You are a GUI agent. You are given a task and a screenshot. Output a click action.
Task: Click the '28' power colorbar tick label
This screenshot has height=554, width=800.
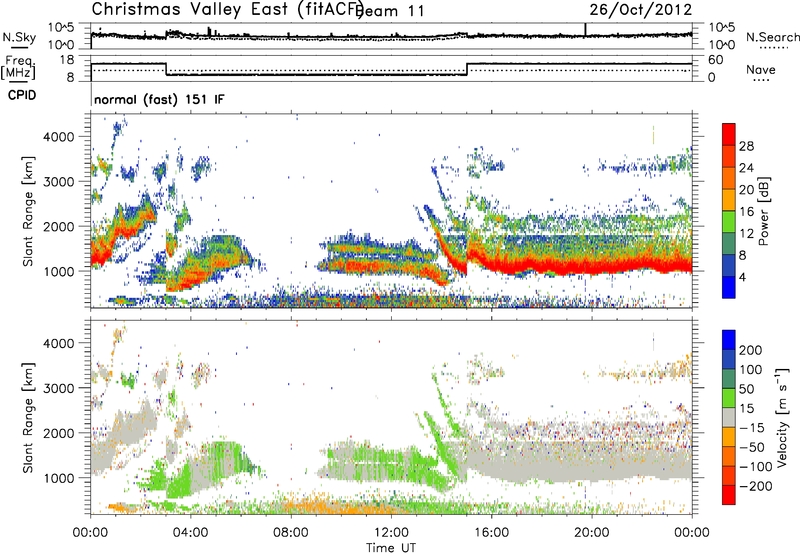(x=746, y=146)
